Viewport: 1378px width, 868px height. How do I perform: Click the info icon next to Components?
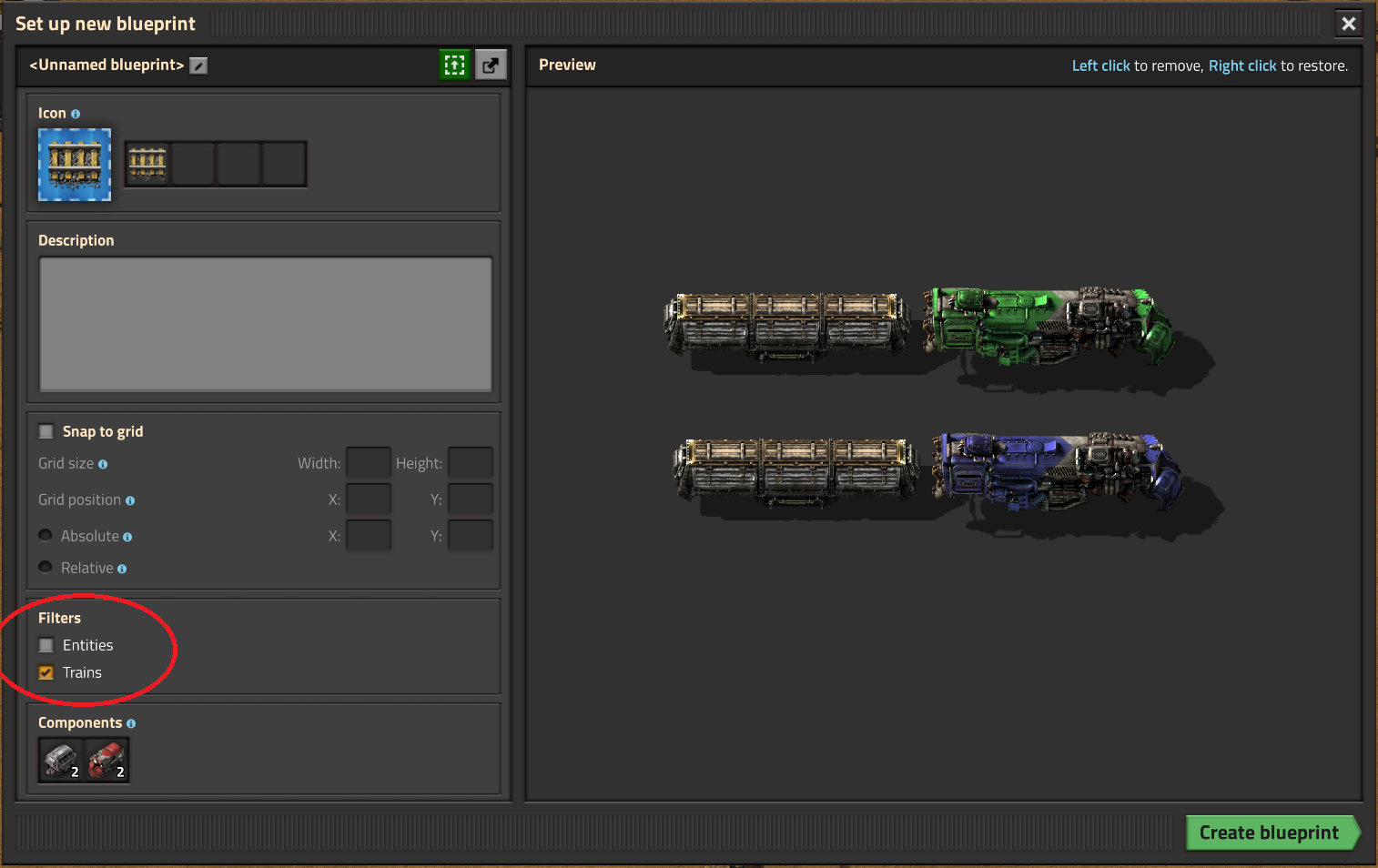coord(131,723)
